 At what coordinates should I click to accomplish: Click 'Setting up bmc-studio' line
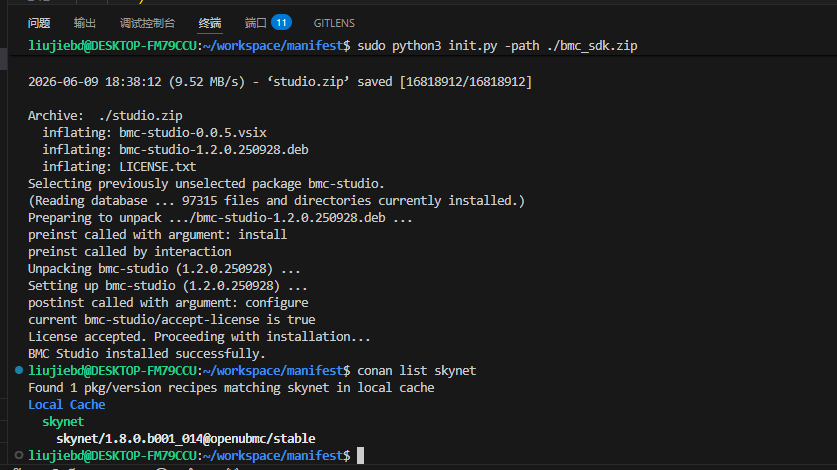(x=168, y=286)
